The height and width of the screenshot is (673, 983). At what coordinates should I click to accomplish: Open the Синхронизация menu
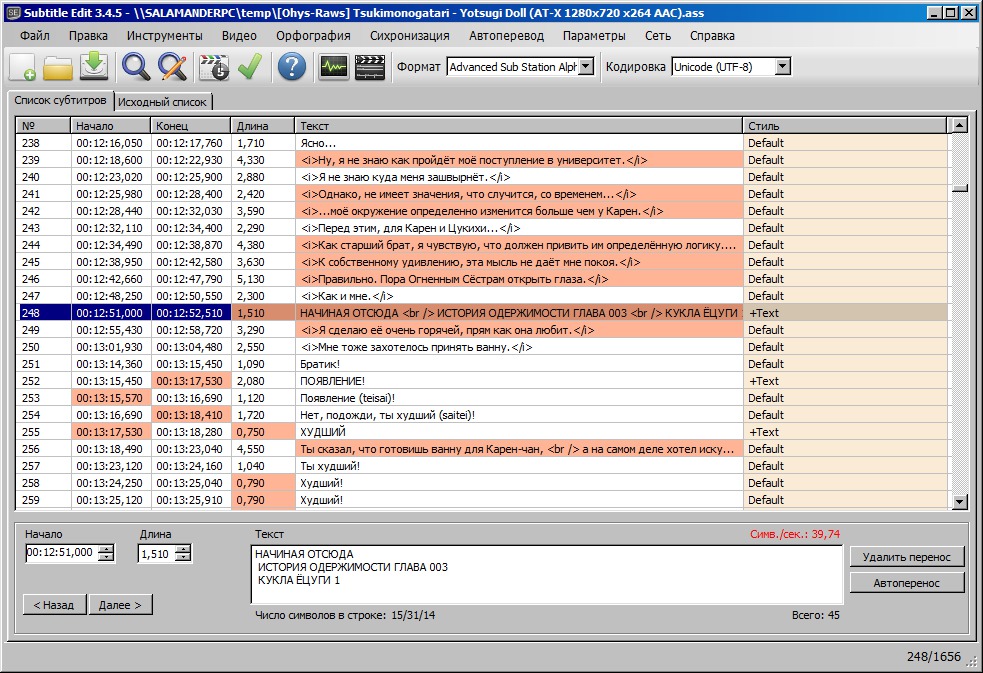(409, 35)
